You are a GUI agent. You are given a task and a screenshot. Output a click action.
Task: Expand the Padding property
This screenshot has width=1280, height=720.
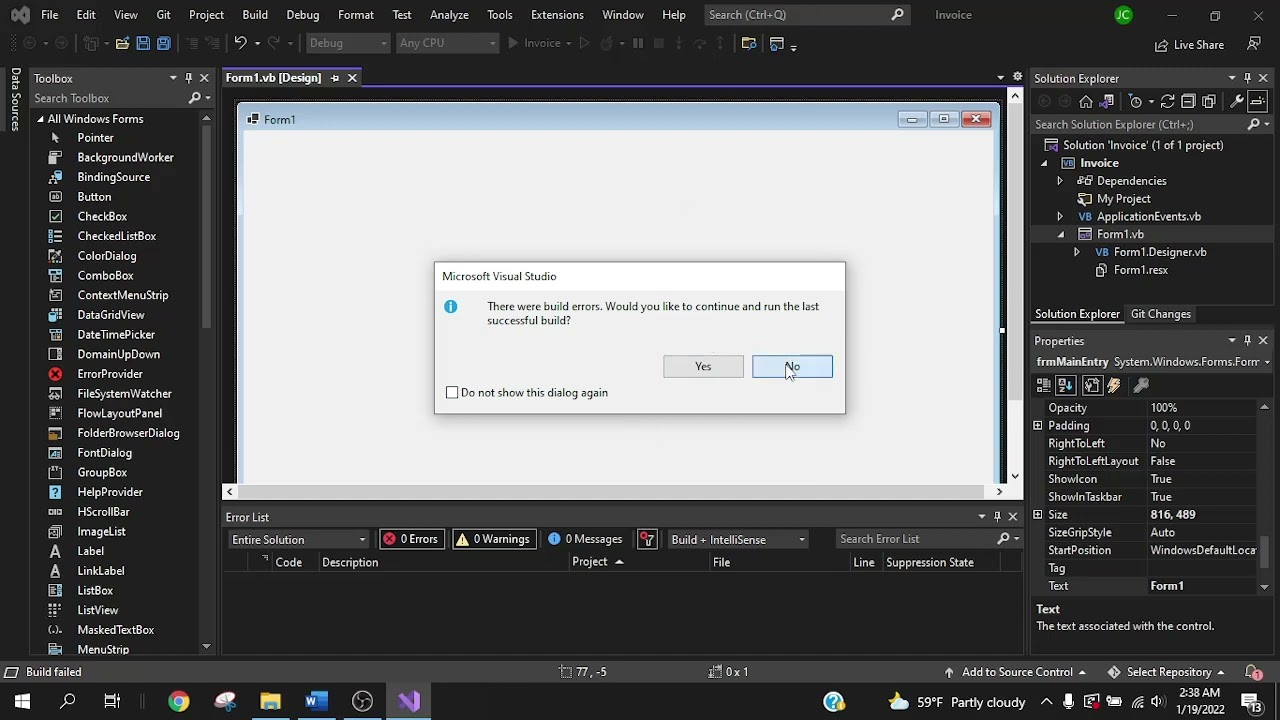(1038, 426)
